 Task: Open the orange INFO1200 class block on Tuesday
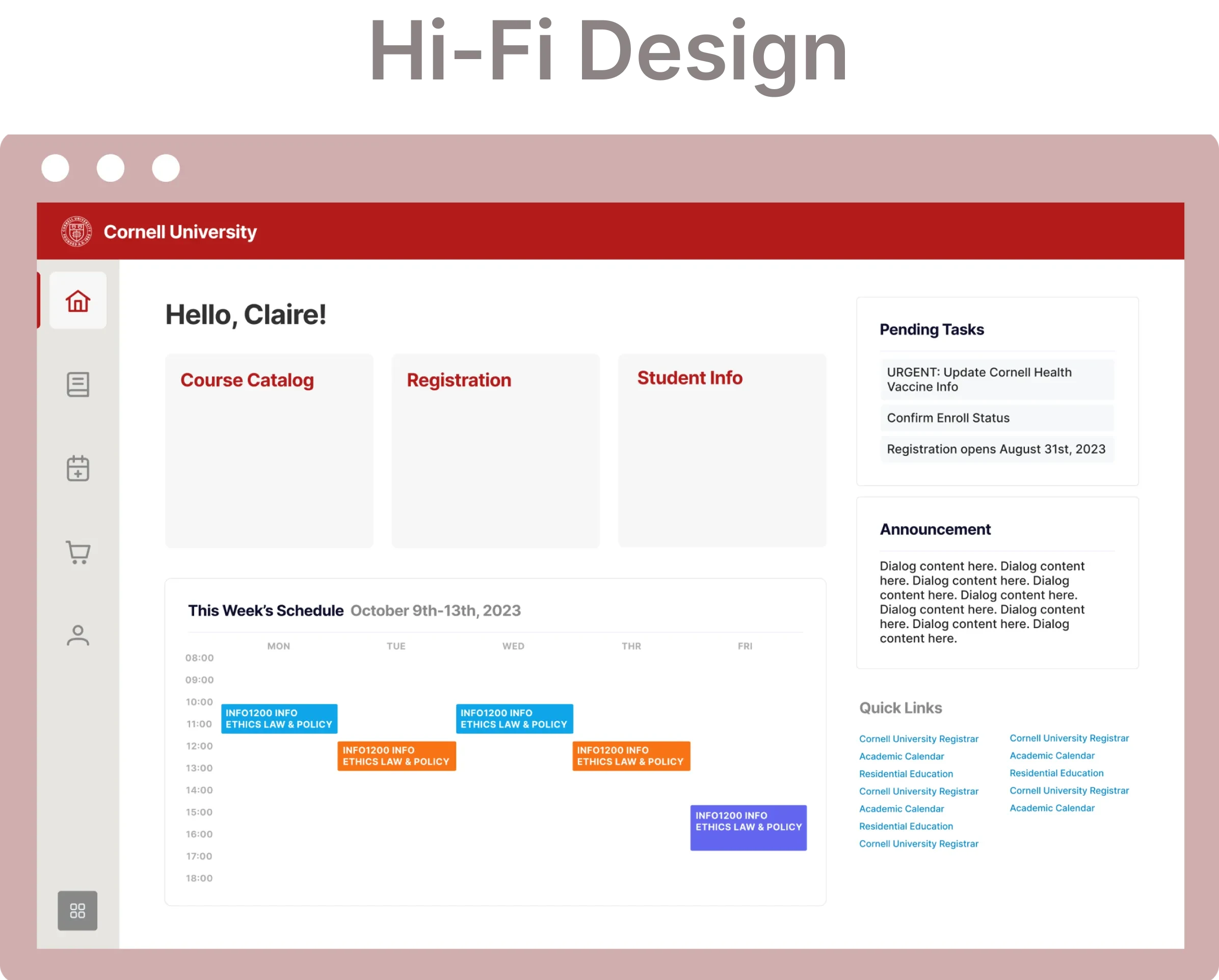point(397,756)
